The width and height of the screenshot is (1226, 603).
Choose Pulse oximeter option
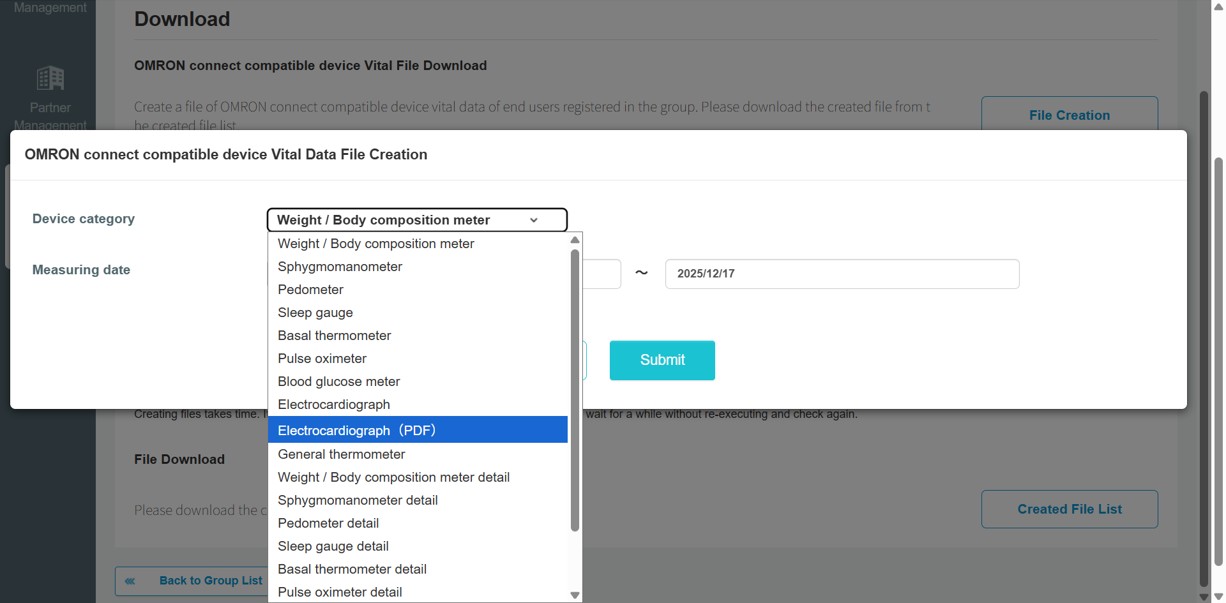(x=418, y=359)
